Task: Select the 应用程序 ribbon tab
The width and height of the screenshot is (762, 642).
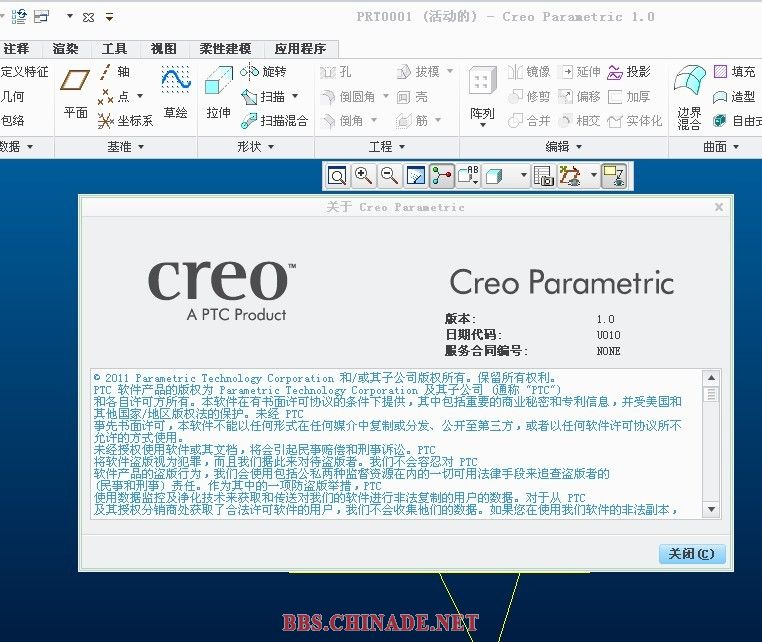Action: pyautogui.click(x=300, y=49)
